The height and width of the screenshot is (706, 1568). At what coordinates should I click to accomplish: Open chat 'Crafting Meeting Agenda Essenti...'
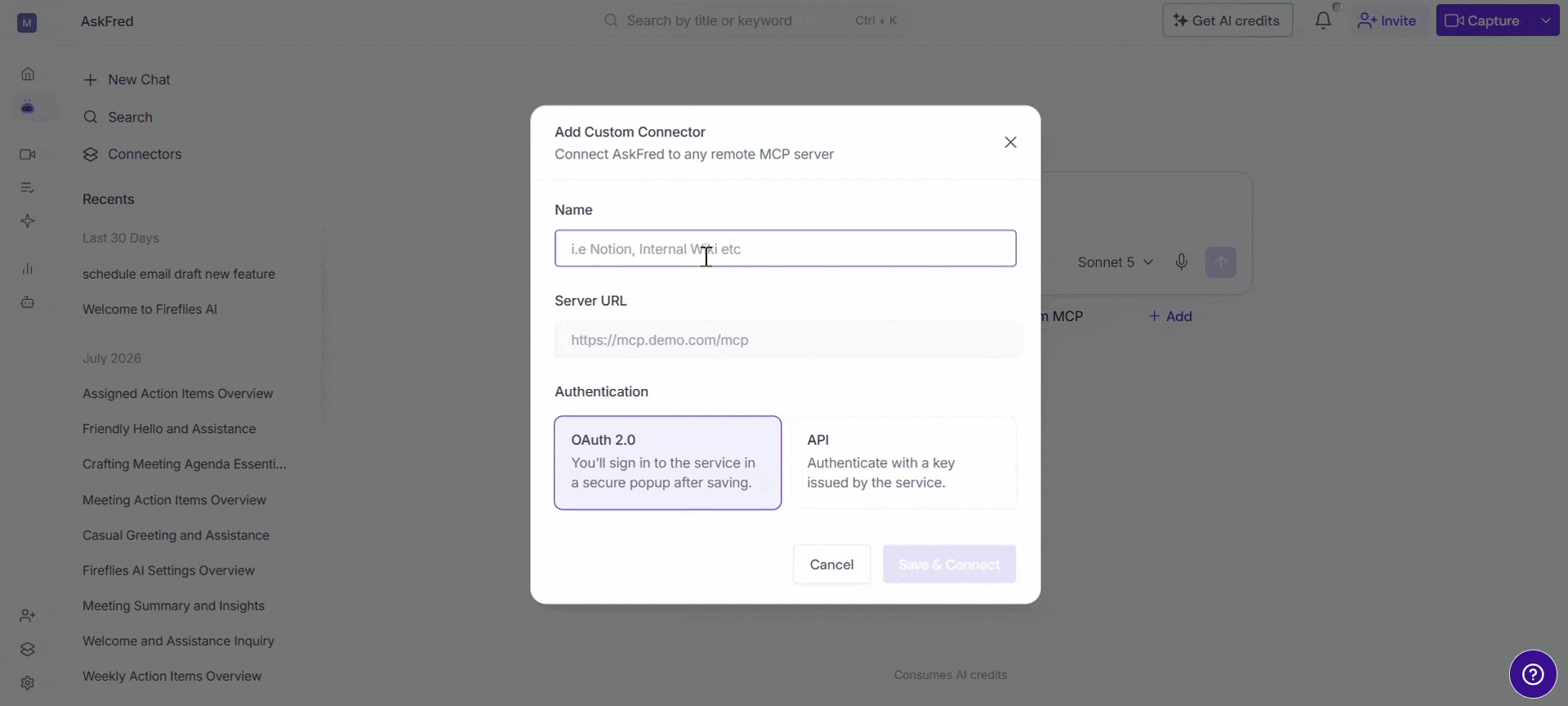[x=185, y=464]
